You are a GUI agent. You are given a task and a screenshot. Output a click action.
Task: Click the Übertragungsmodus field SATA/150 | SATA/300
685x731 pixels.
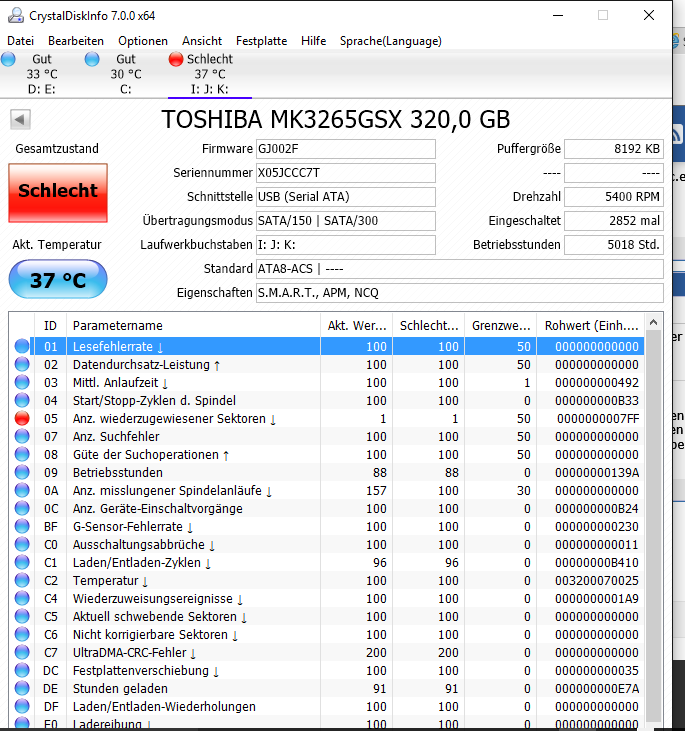click(x=346, y=221)
